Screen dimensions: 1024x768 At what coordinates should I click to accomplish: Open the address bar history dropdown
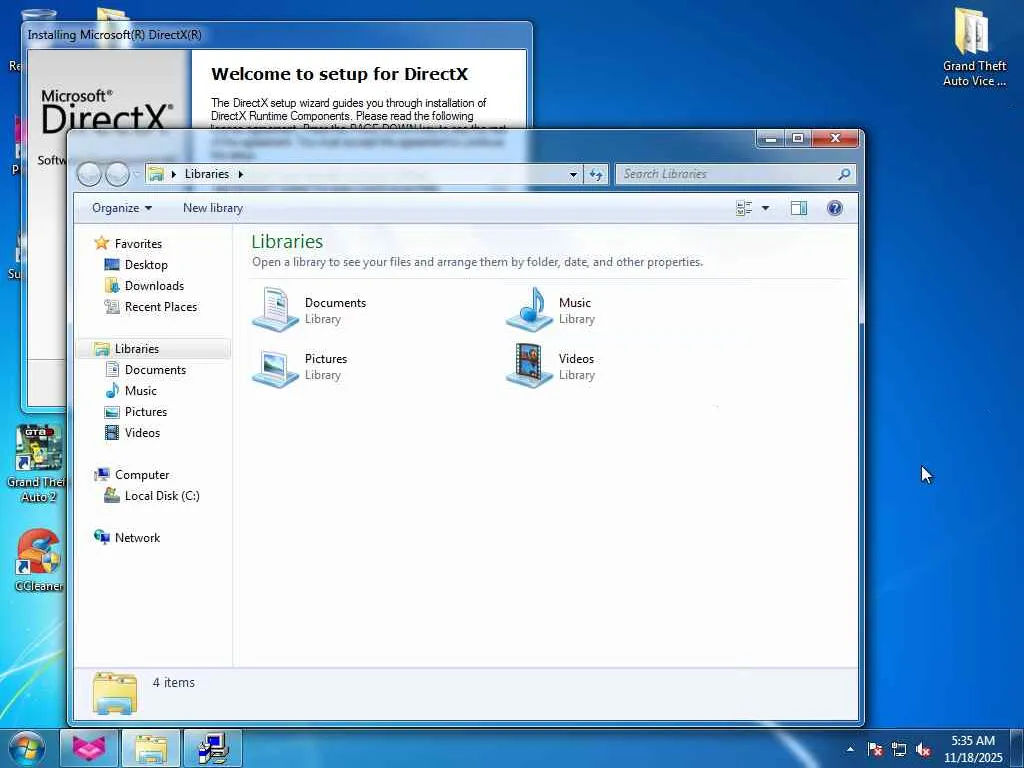click(573, 174)
